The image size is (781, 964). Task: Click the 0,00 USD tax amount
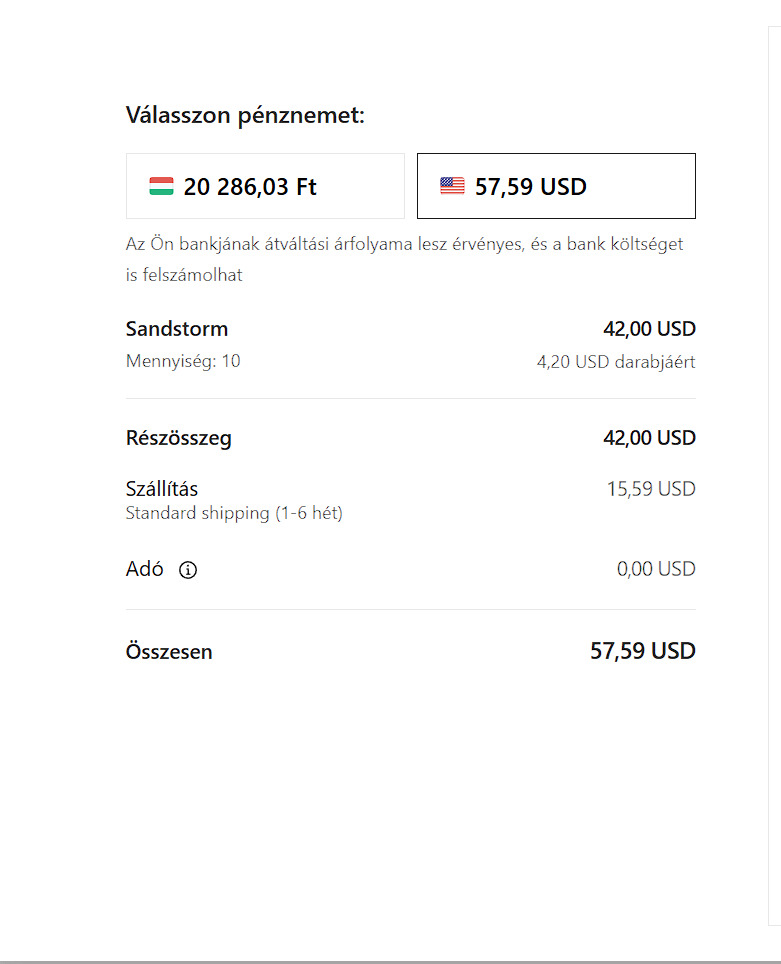tap(655, 569)
